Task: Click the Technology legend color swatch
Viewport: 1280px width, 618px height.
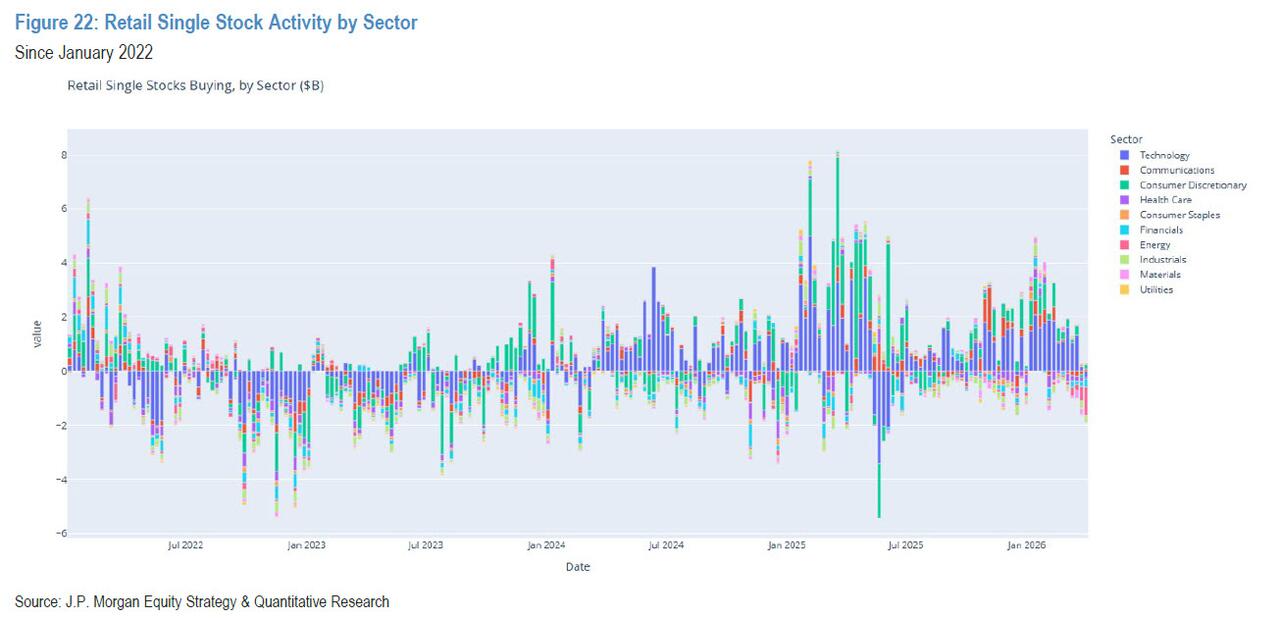Action: point(1124,155)
